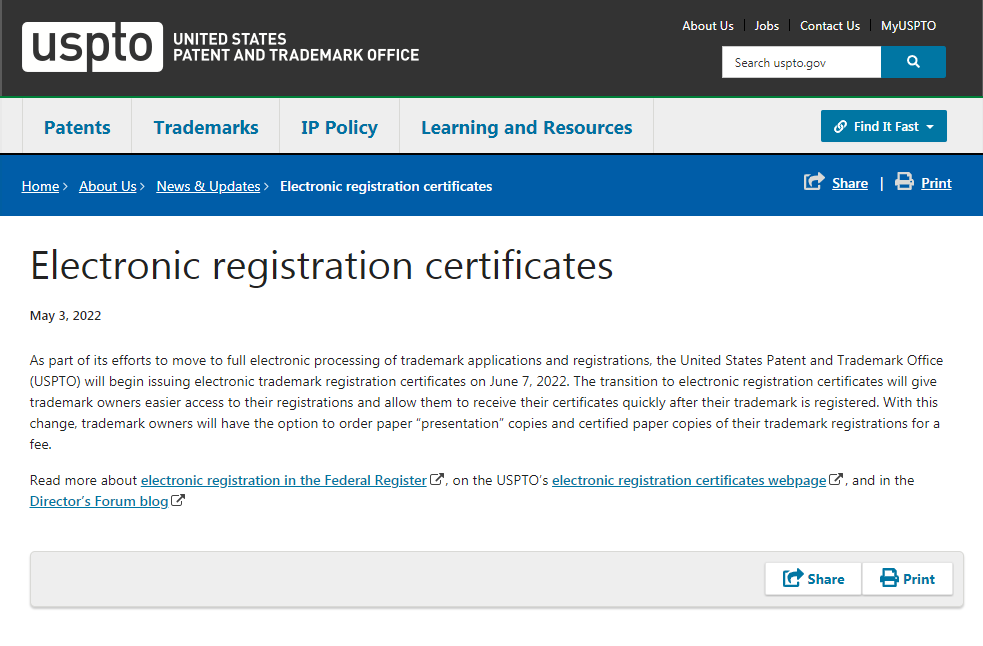
Task: Click into the Search uspto.gov field
Action: (x=801, y=62)
